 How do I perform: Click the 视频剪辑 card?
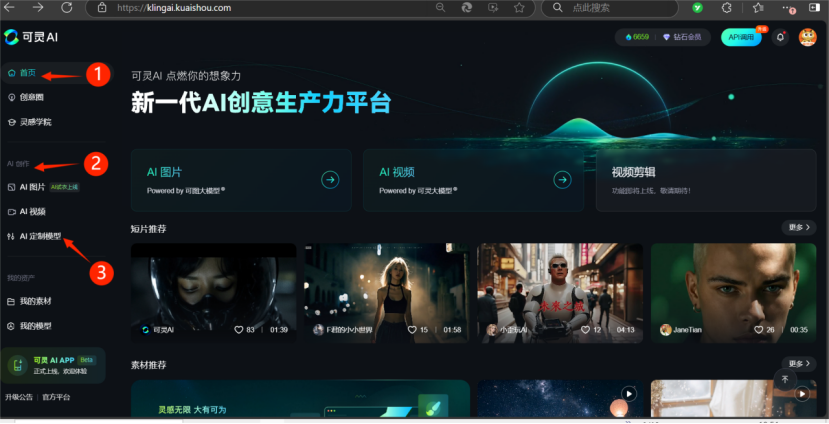(706, 180)
